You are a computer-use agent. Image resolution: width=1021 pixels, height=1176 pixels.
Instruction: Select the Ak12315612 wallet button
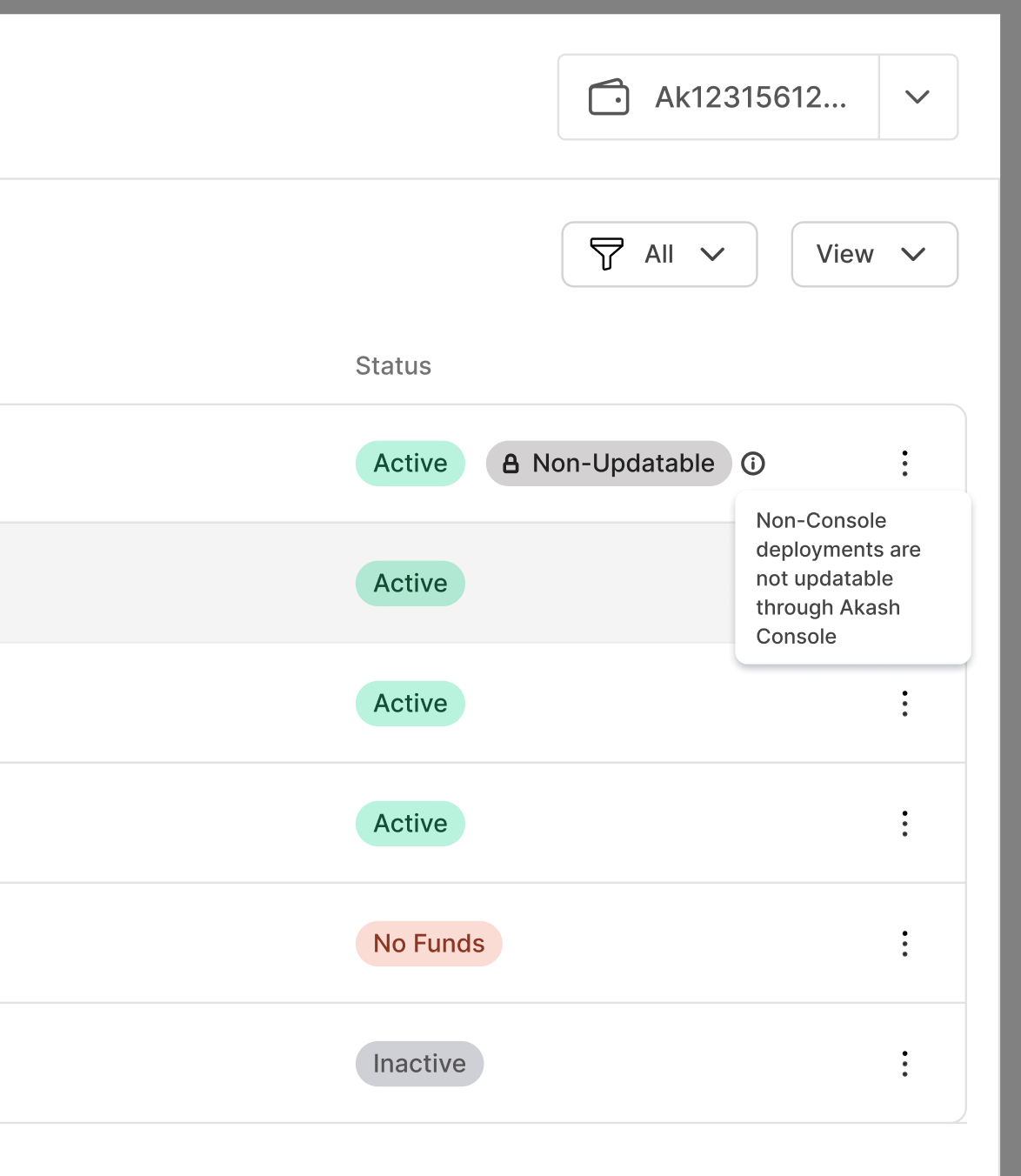[718, 97]
